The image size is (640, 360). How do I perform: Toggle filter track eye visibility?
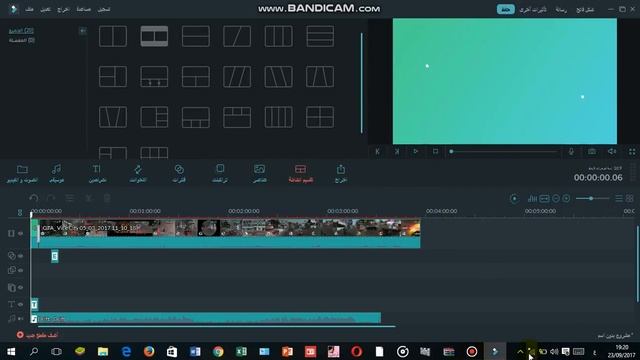pyautogui.click(x=20, y=256)
